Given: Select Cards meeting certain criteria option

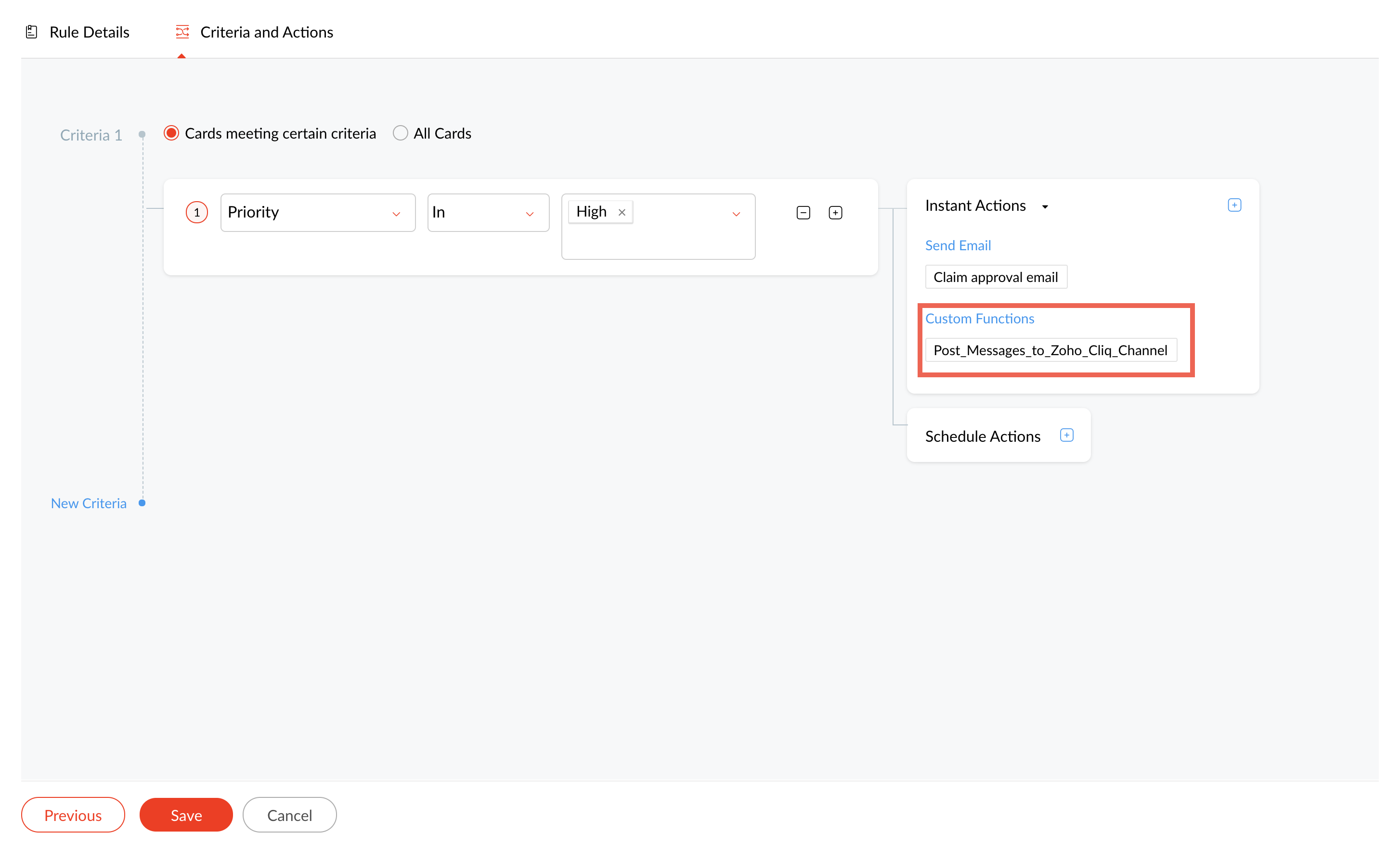Looking at the screenshot, I should coord(171,133).
